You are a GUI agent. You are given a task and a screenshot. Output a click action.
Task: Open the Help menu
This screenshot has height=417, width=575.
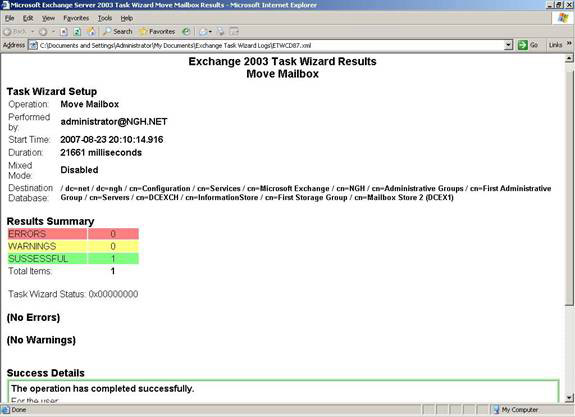(127, 18)
